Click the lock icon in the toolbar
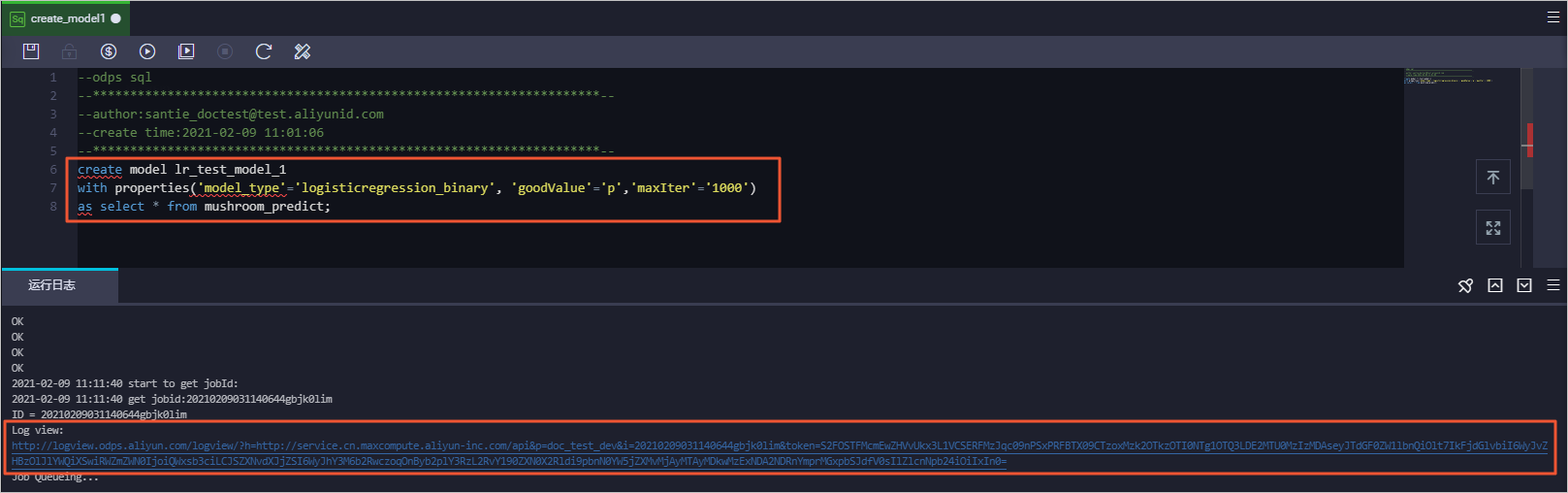 click(x=70, y=51)
